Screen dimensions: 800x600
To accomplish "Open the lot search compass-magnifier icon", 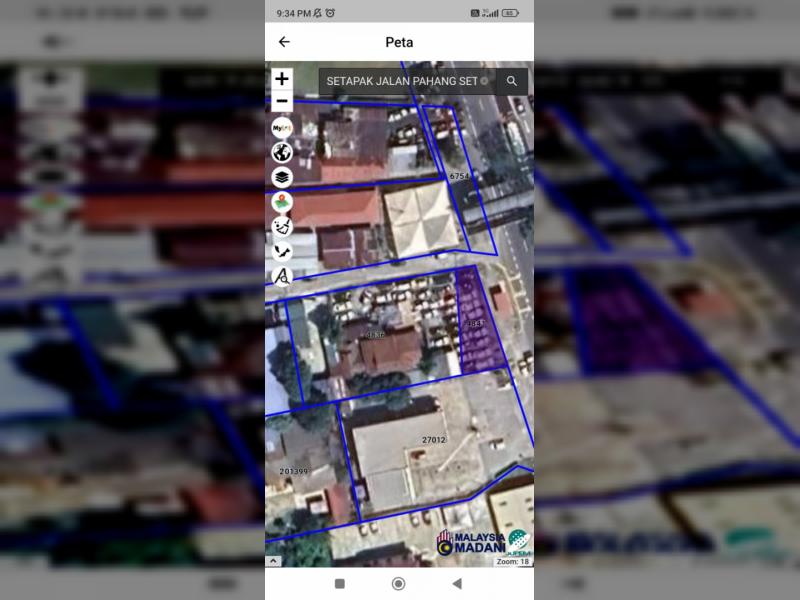I will (x=282, y=277).
